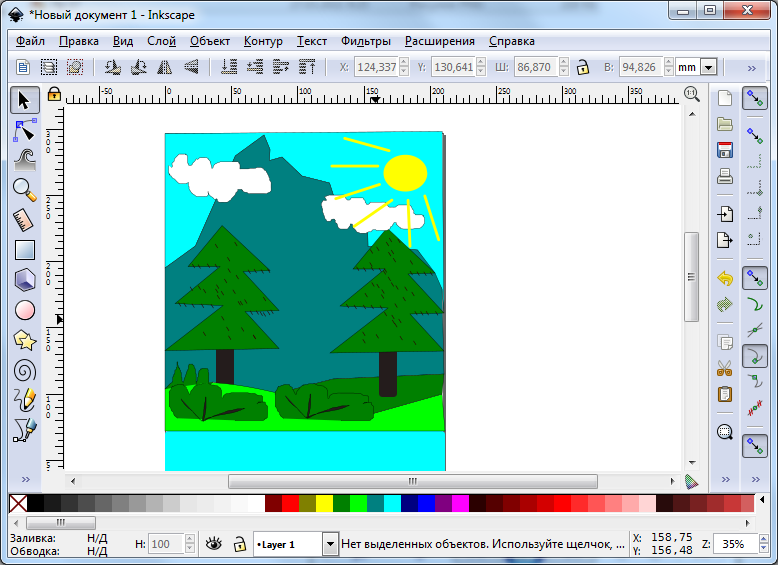Screen dimensions: 778x565
Task: Pick the yellow palette swatch
Action: coord(324,503)
